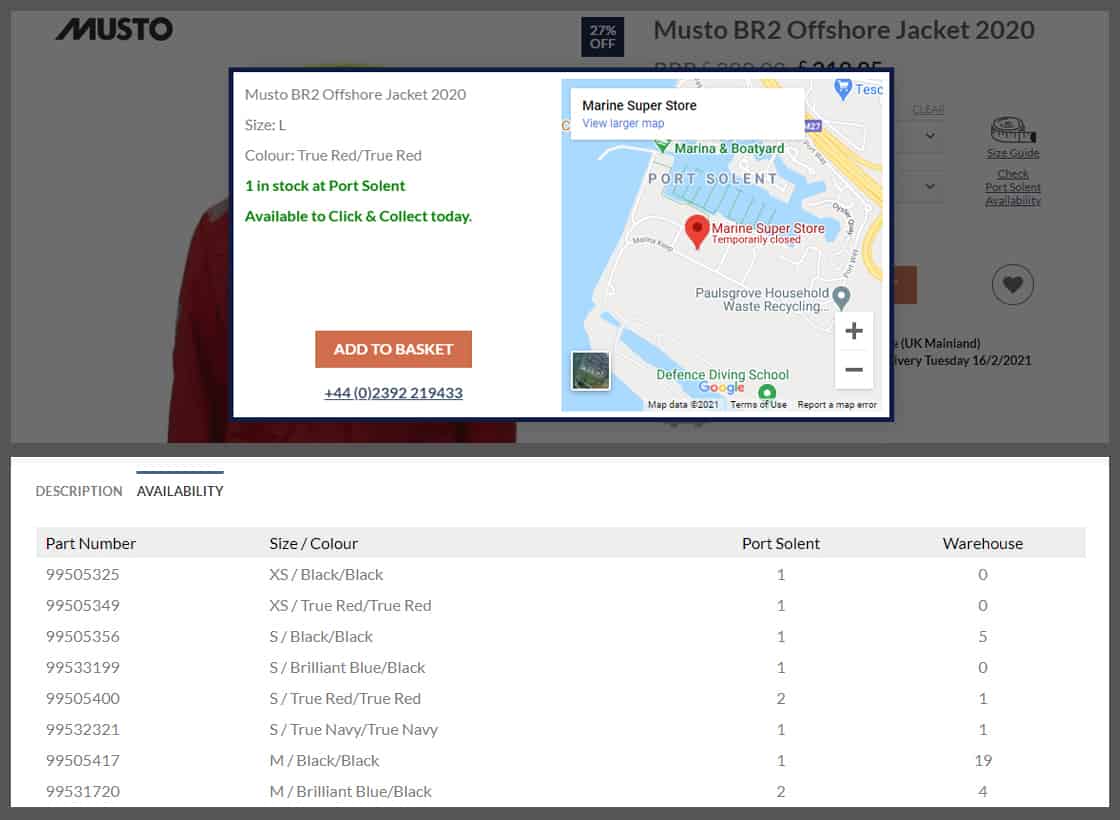The image size is (1120, 820).
Task: Click the red Marine Super Store map pin
Action: [x=696, y=232]
